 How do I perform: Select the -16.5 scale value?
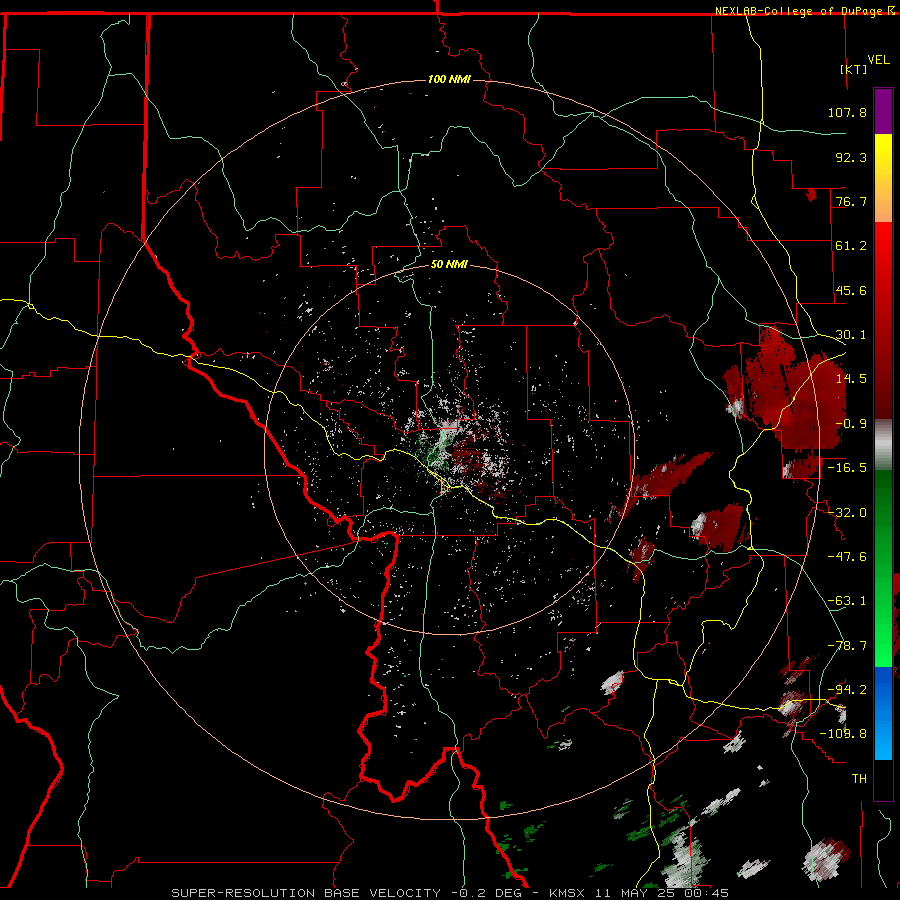tap(847, 468)
